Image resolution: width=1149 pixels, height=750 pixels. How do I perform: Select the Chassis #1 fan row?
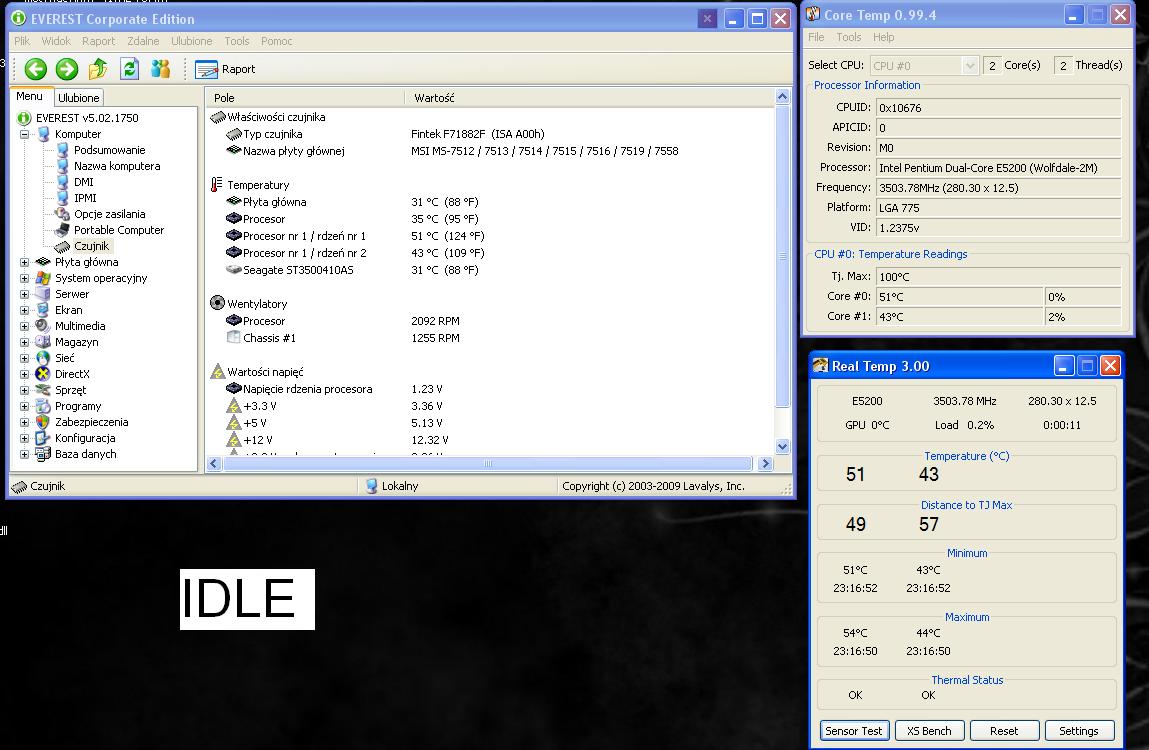point(491,338)
